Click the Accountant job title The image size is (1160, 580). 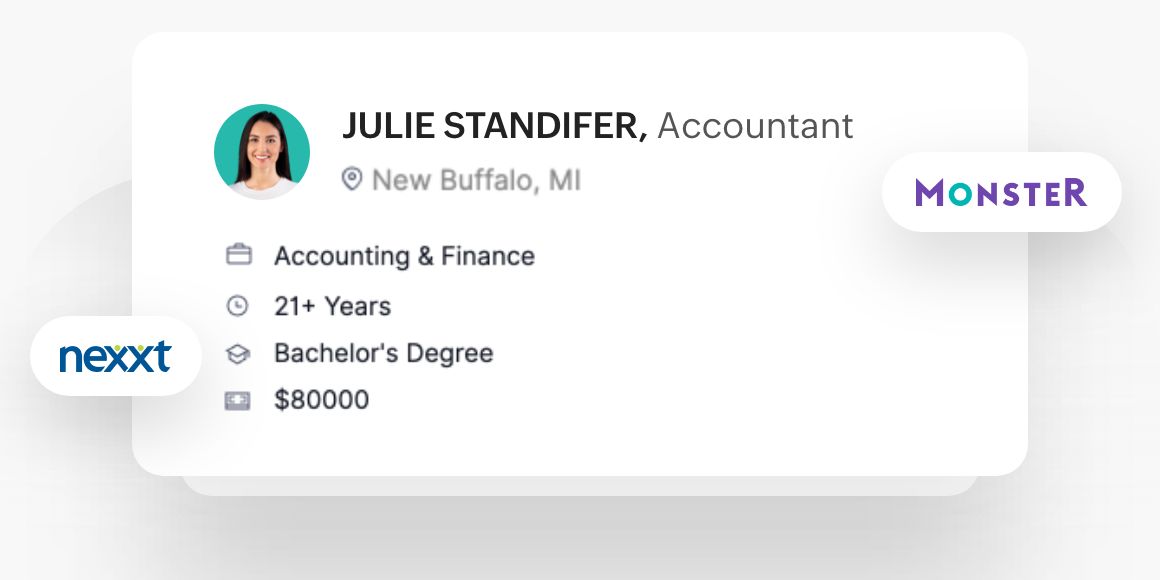(x=755, y=127)
